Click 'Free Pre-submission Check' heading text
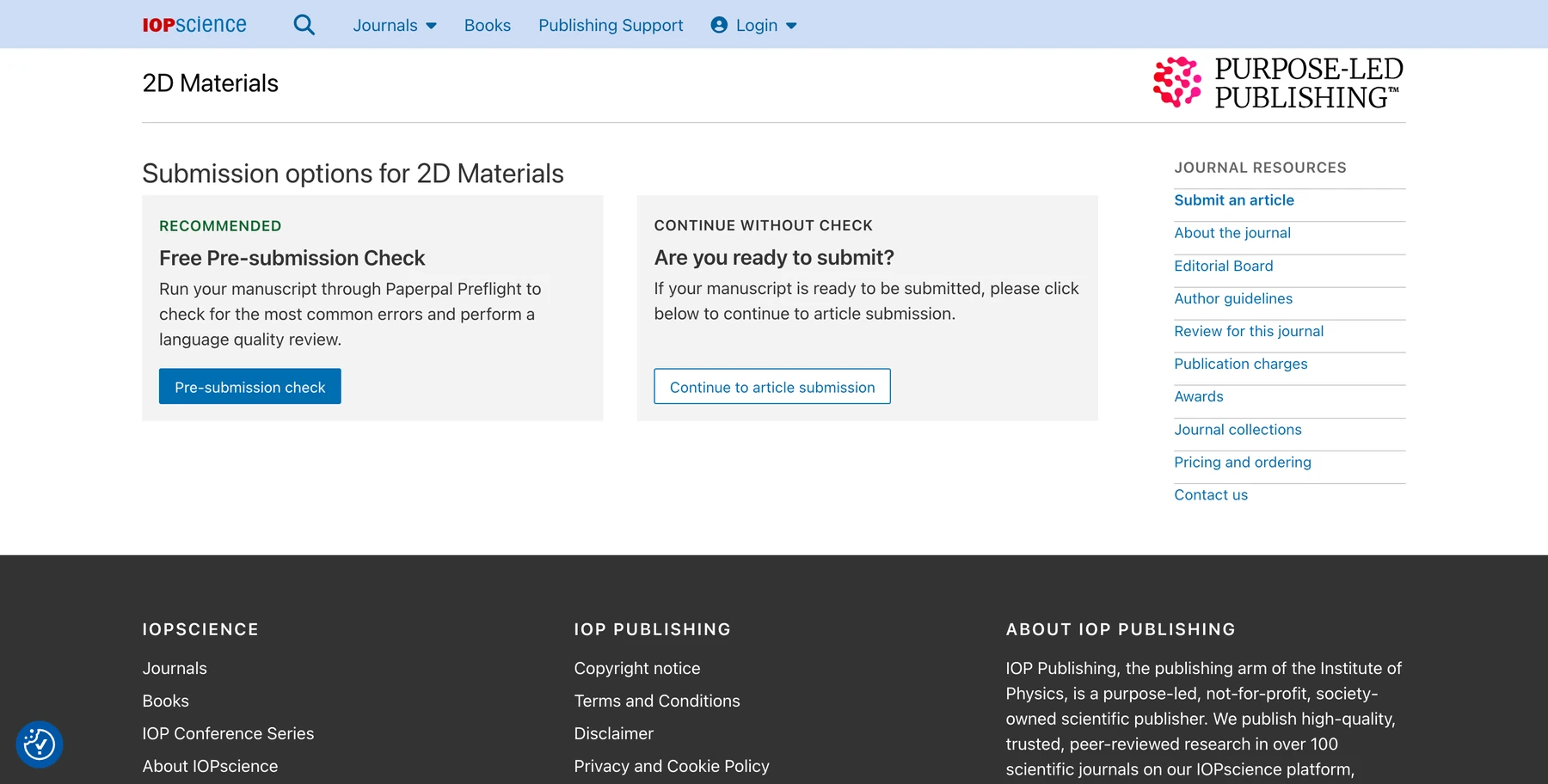This screenshot has width=1548, height=784. [292, 258]
